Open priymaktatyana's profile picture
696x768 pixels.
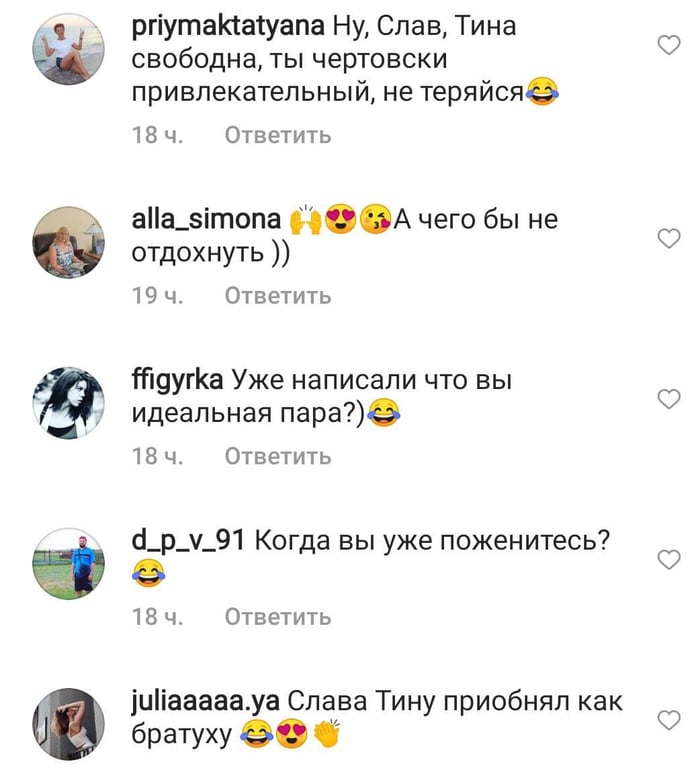[69, 49]
